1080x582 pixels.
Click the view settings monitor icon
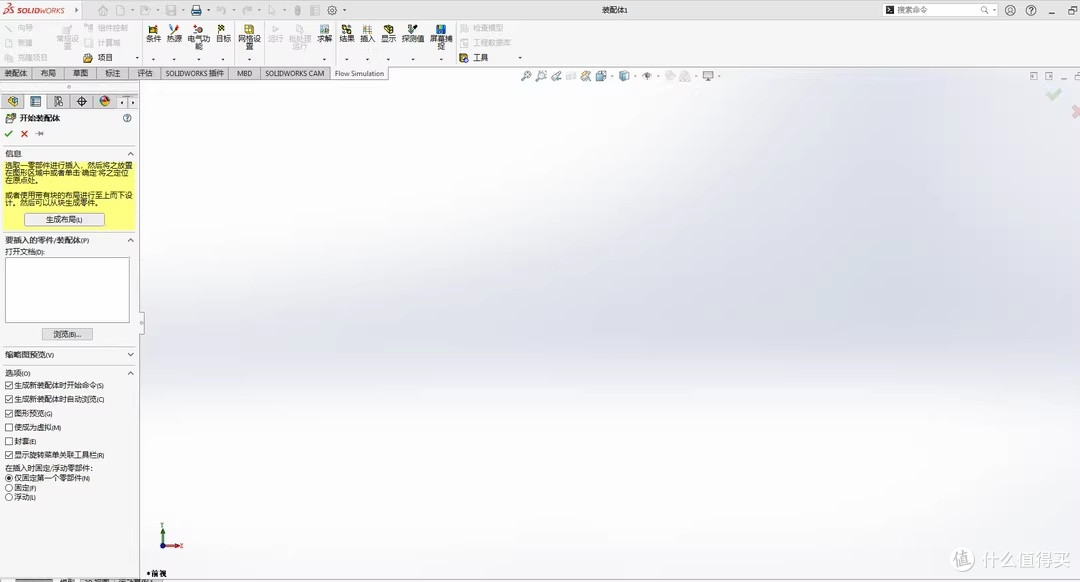pos(708,76)
